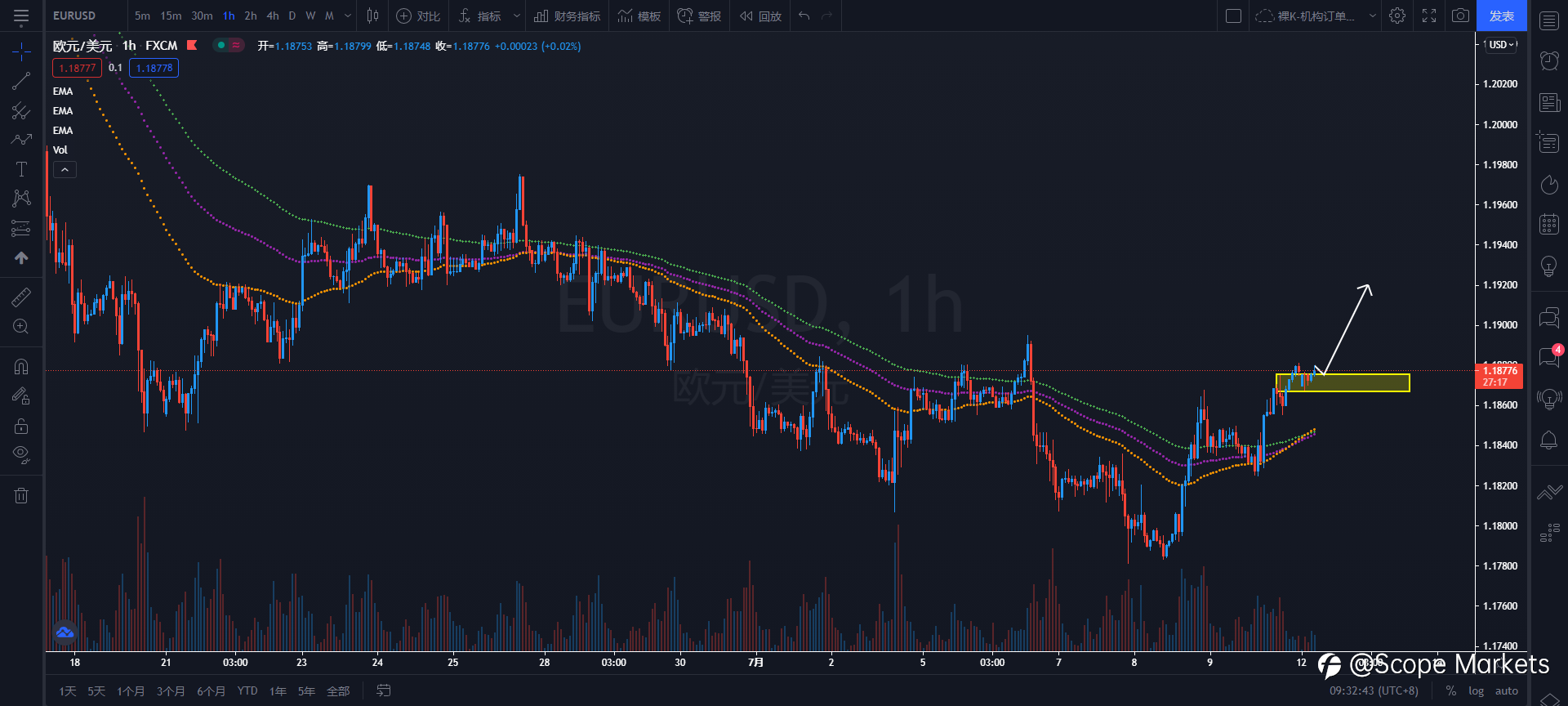Switch to the daily D timeframe
This screenshot has width=1568, height=706.
[292, 16]
